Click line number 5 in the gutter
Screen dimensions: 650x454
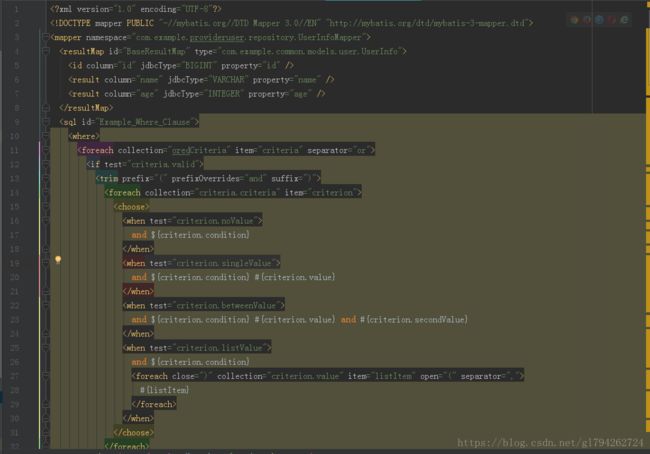coord(17,66)
